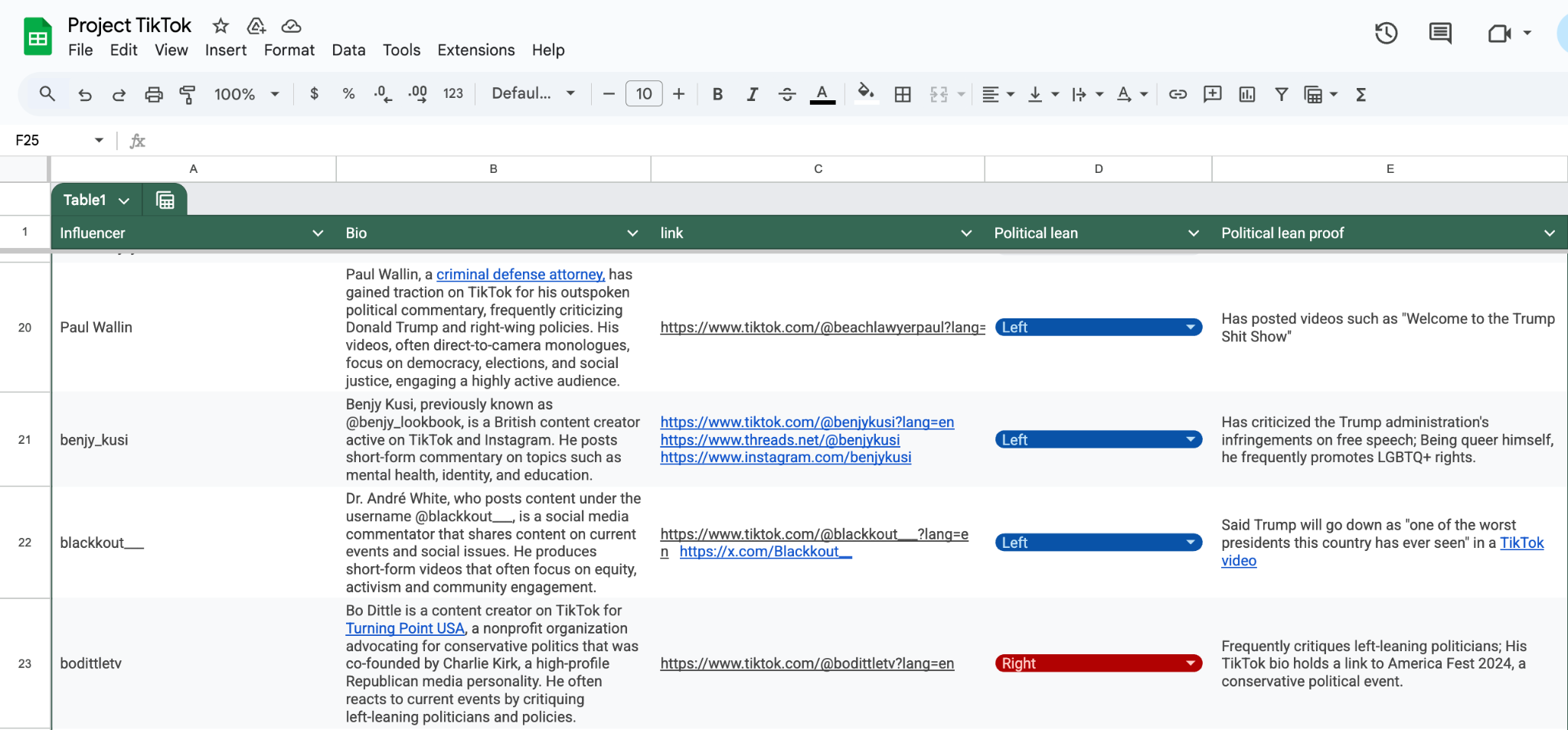Toggle strikethrough formatting
1568x730 pixels.
786,94
